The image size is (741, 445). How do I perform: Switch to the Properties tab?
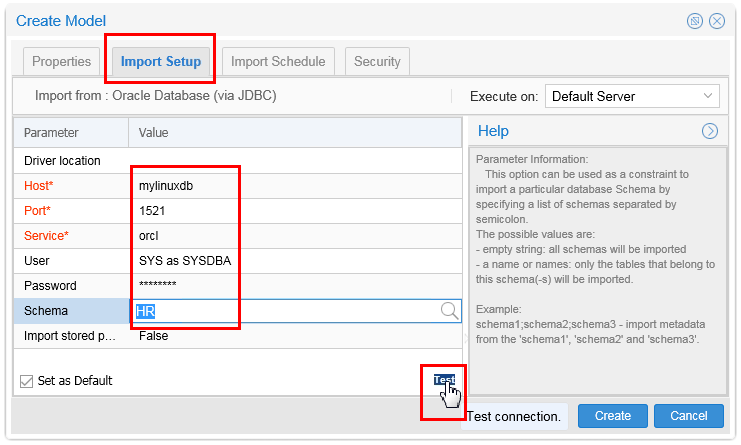point(61,61)
